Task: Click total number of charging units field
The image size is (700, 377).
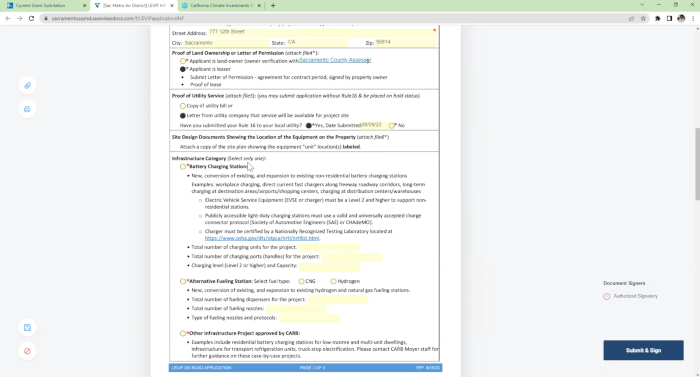Action: (329, 247)
